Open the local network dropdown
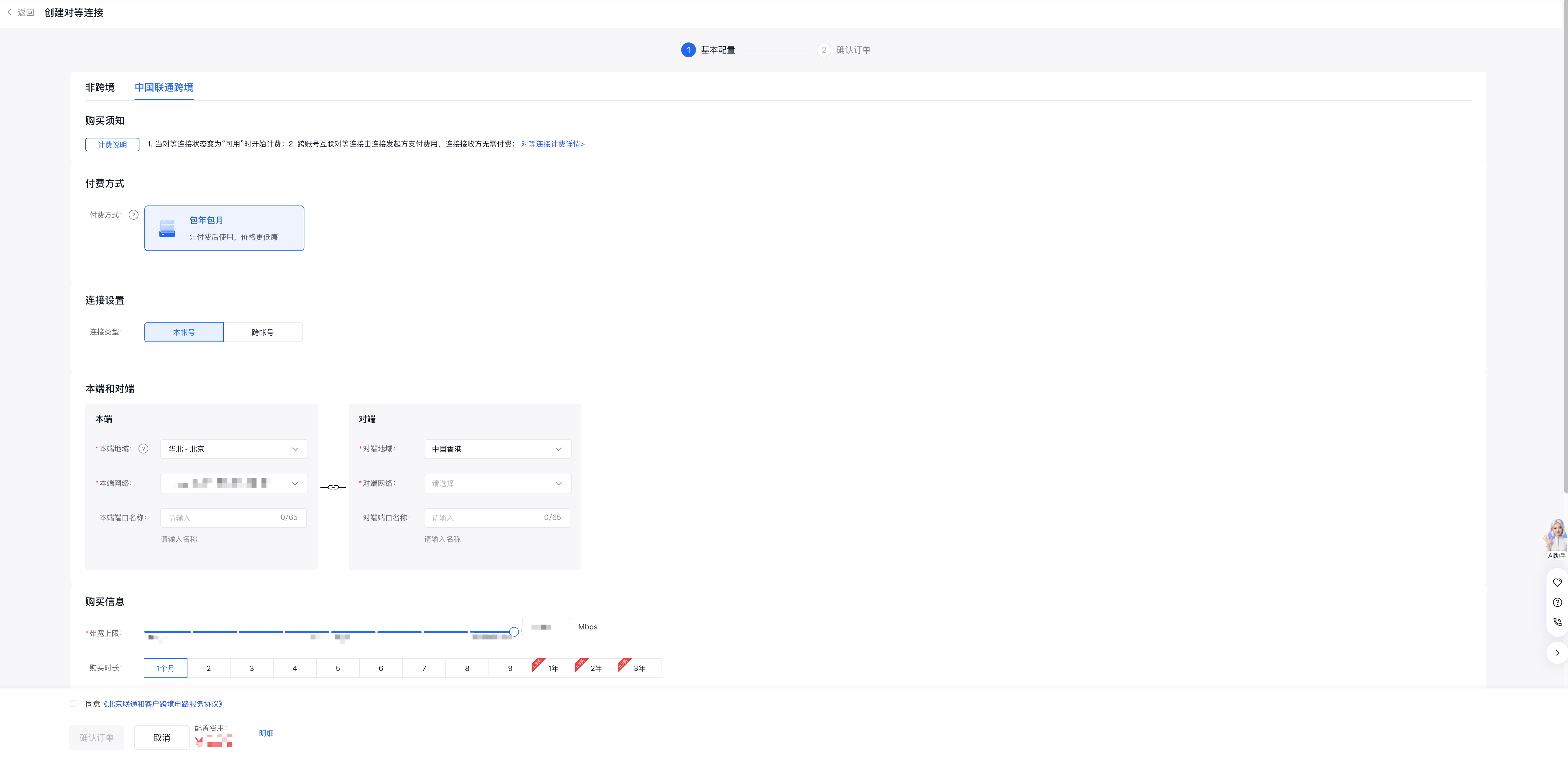The image size is (1568, 758). (234, 483)
